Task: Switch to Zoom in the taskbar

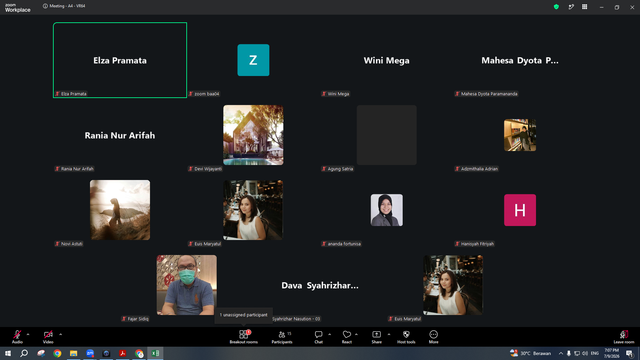Action: click(x=90, y=353)
